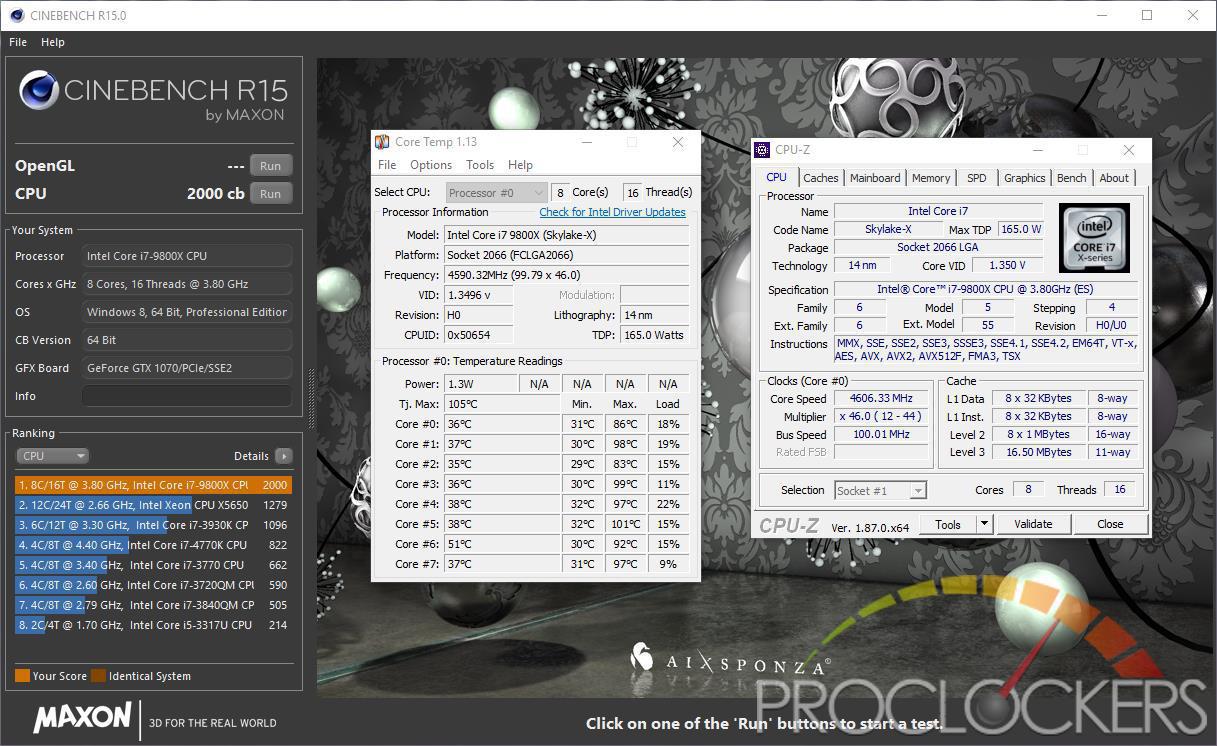
Task: Select the CPU tab in CPU-Z
Action: (776, 177)
